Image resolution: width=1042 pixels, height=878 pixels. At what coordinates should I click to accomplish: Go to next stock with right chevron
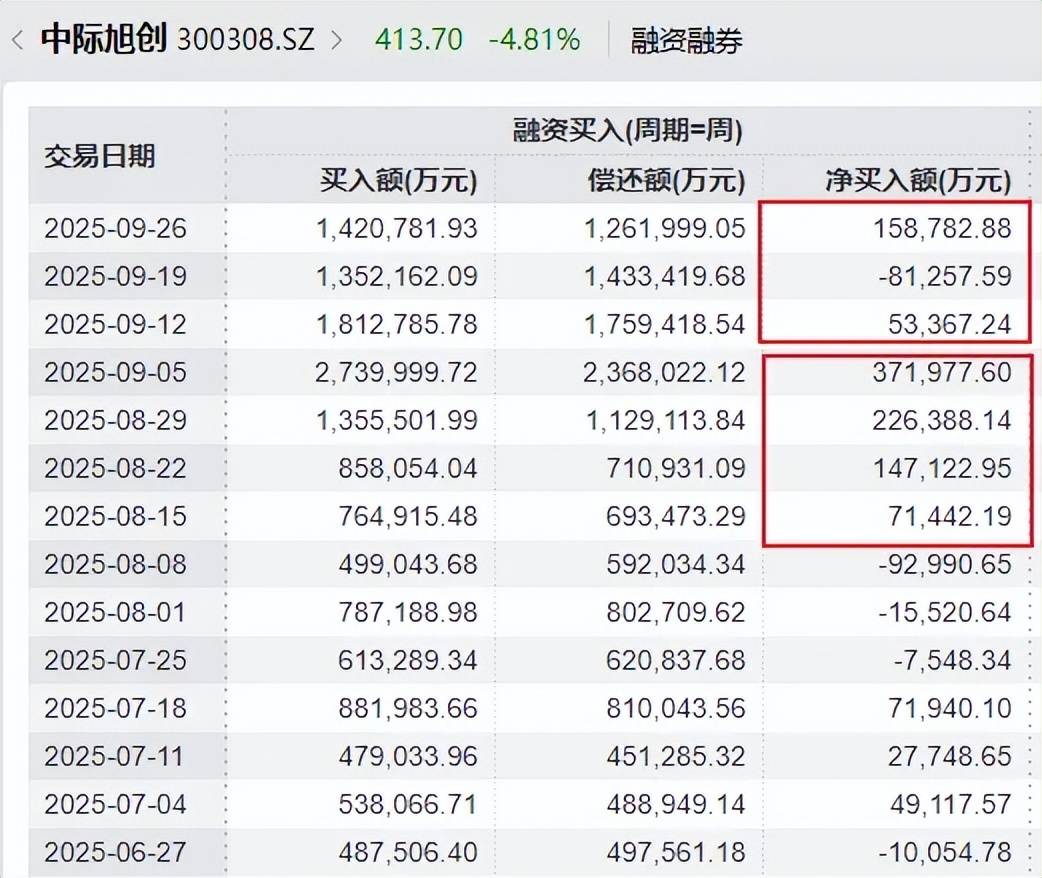(x=337, y=40)
